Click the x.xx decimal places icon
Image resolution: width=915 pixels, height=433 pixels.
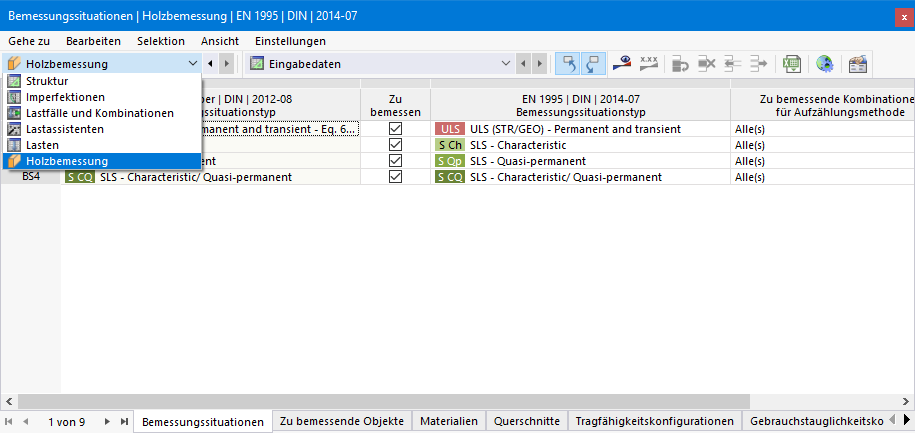[649, 63]
